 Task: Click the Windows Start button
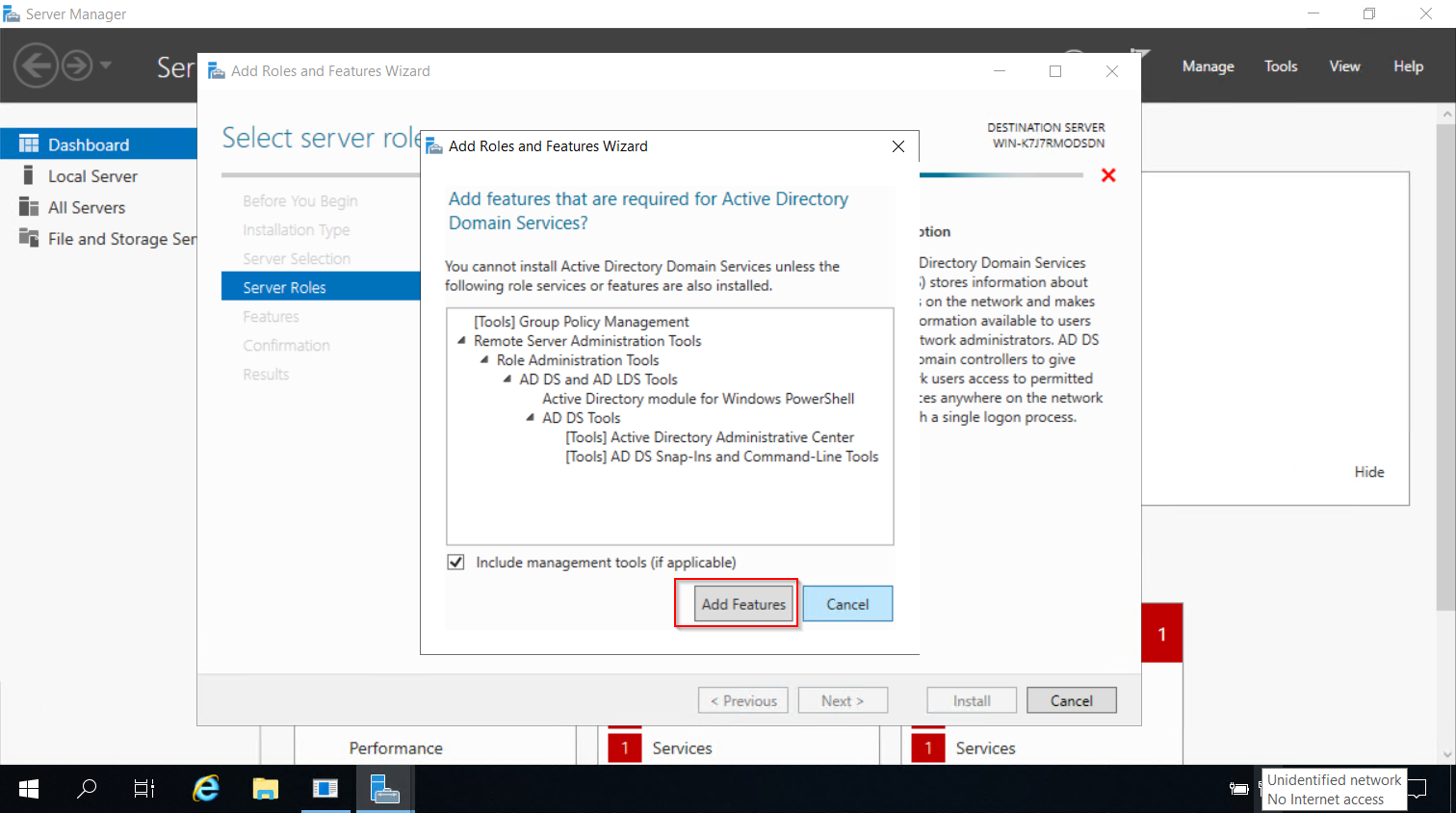28,788
